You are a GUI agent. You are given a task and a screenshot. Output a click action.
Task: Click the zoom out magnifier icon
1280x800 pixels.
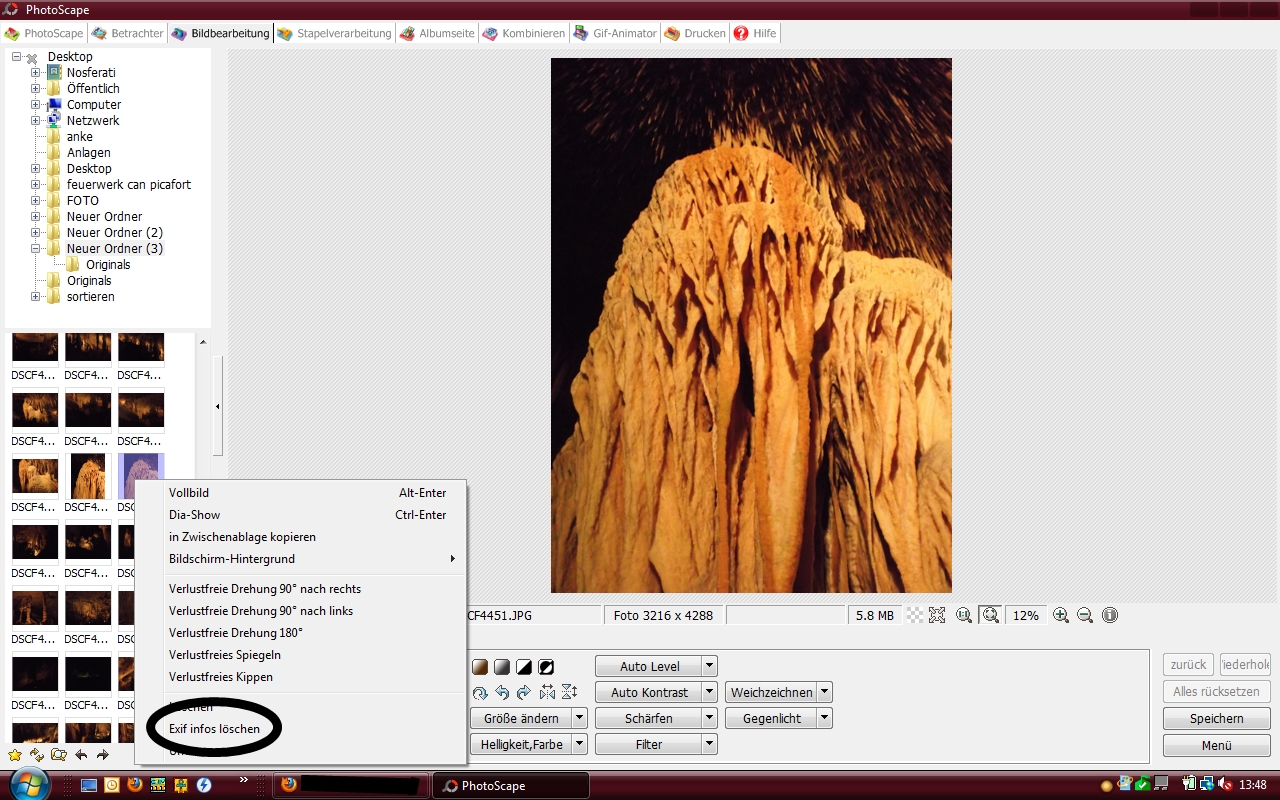click(x=1085, y=616)
